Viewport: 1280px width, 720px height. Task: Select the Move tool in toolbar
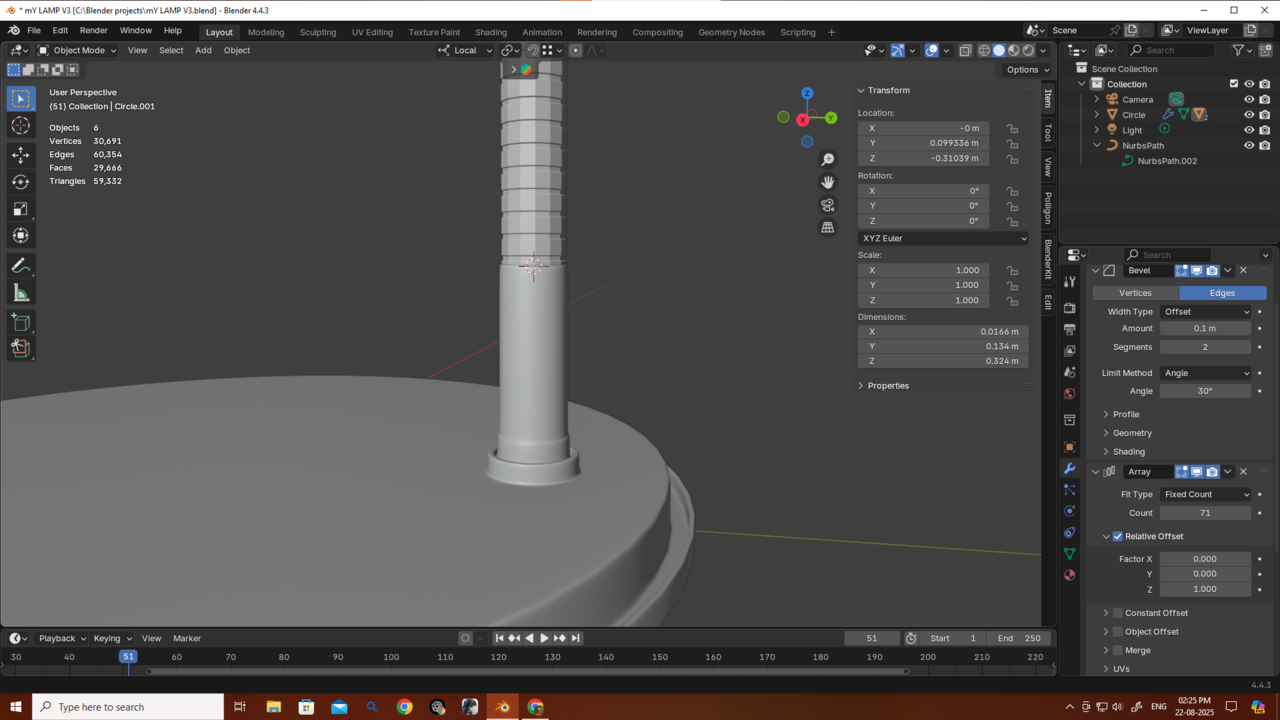(x=20, y=155)
